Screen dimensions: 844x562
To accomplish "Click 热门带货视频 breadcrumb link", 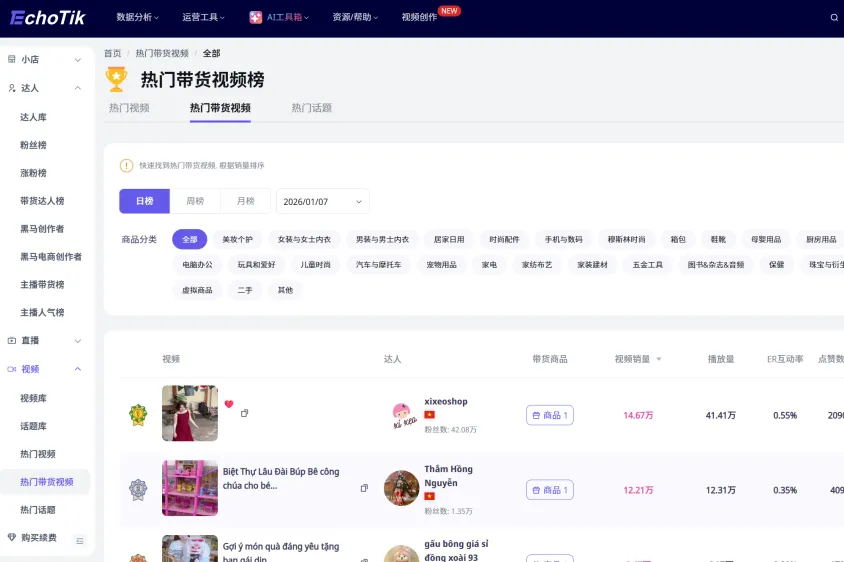I will coord(162,53).
